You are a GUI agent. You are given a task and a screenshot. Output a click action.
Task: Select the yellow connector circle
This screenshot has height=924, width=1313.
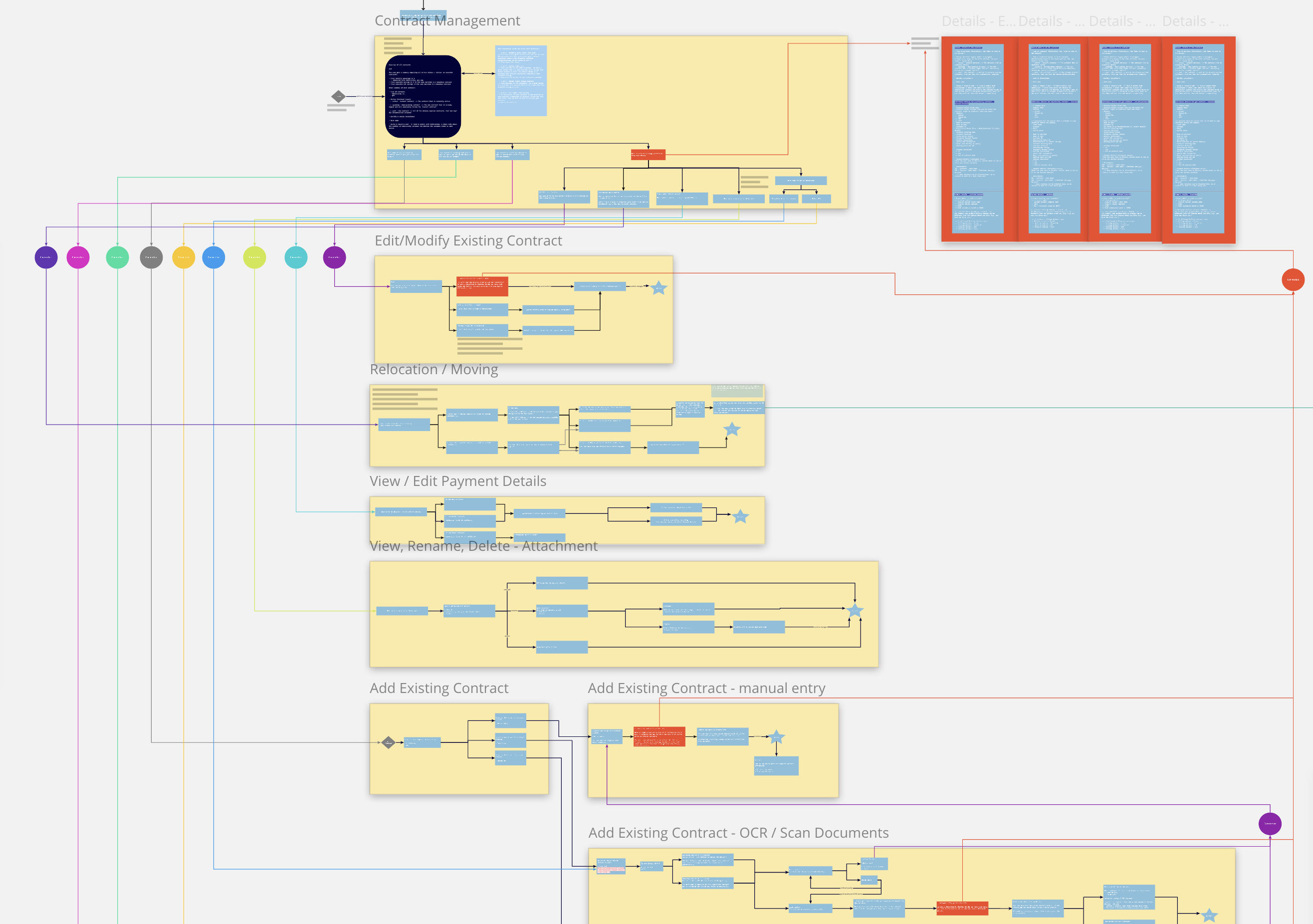[184, 257]
